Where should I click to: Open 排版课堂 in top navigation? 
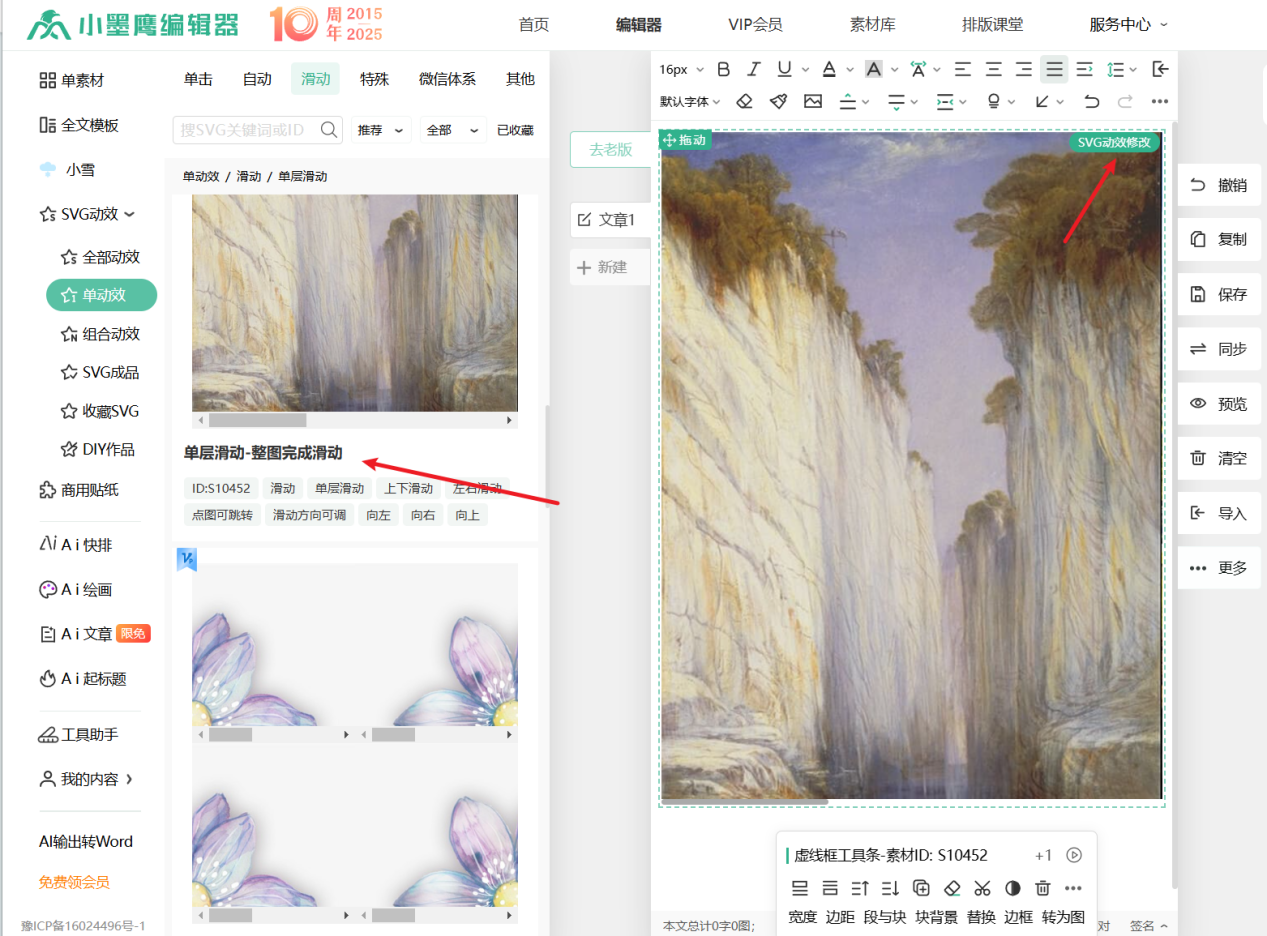[992, 25]
